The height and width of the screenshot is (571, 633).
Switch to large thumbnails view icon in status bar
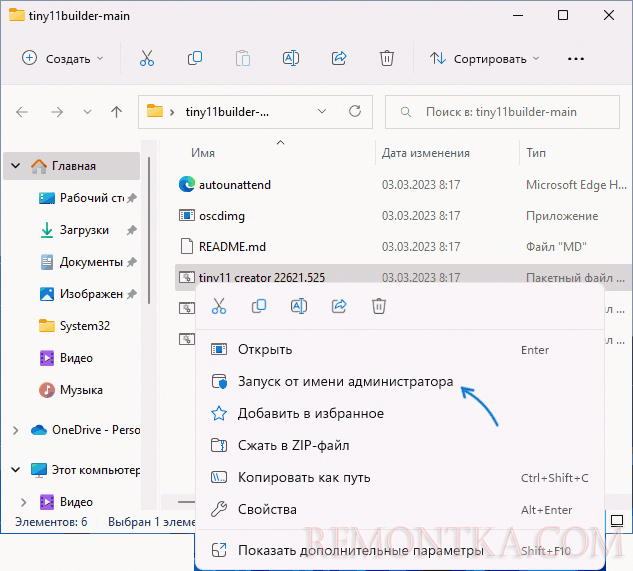(x=617, y=521)
